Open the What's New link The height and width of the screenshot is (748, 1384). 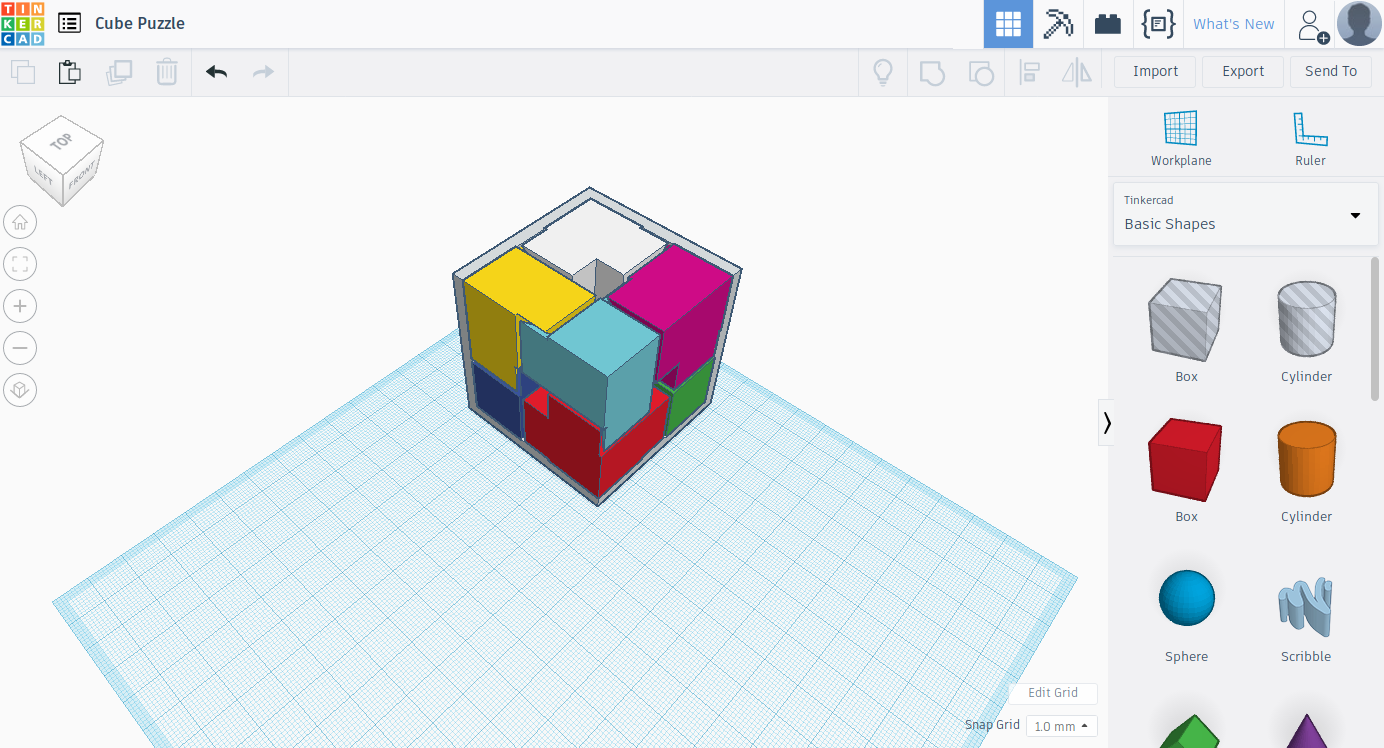coord(1234,24)
